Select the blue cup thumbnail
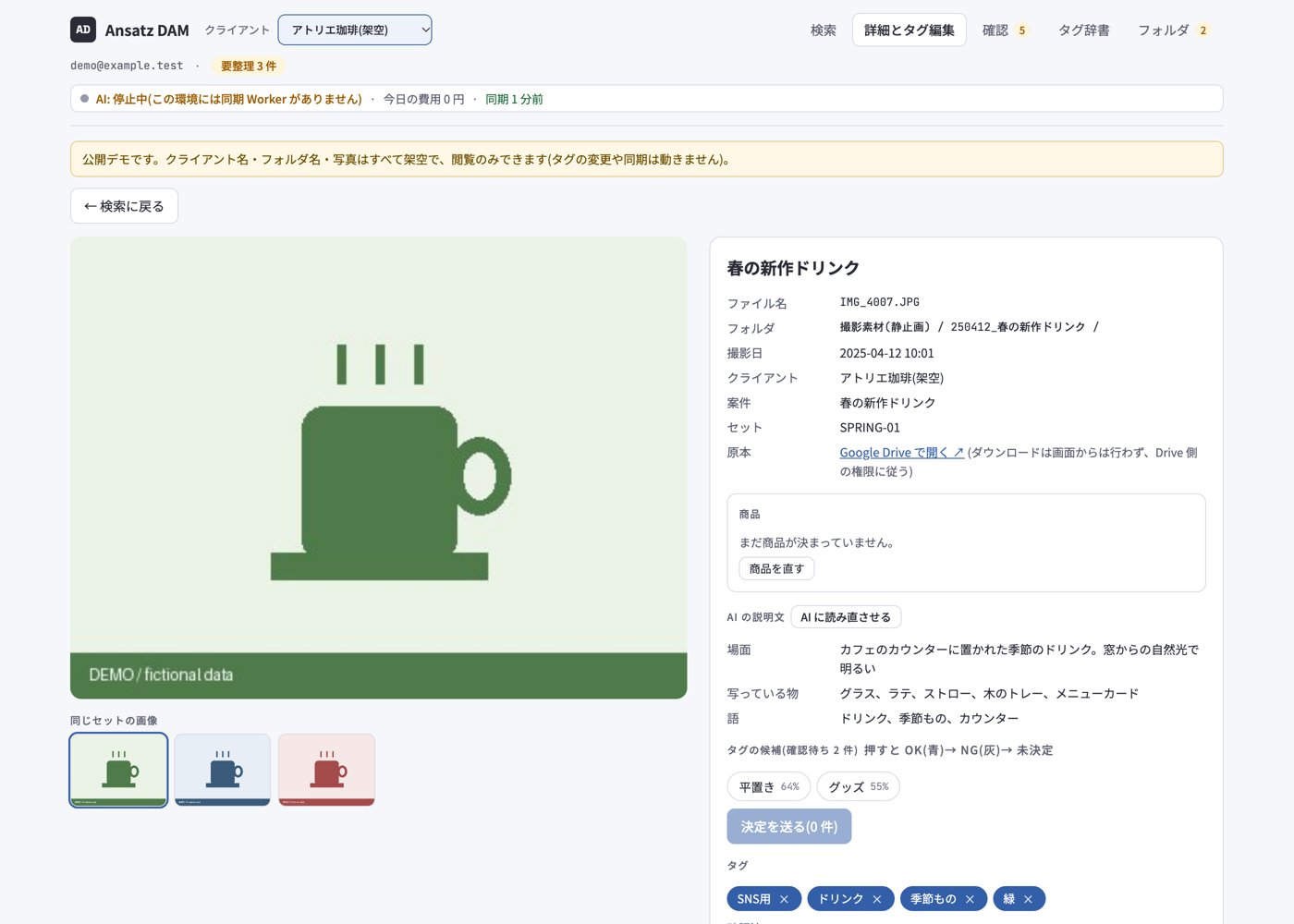This screenshot has width=1294, height=924. point(223,770)
